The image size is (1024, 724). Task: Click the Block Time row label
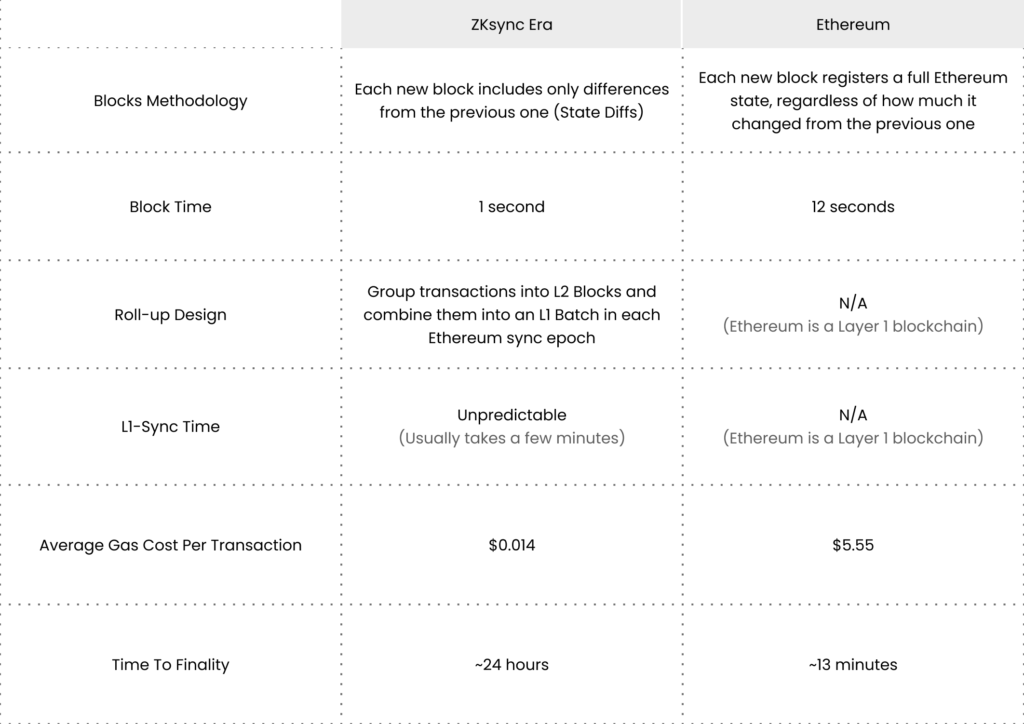[170, 207]
